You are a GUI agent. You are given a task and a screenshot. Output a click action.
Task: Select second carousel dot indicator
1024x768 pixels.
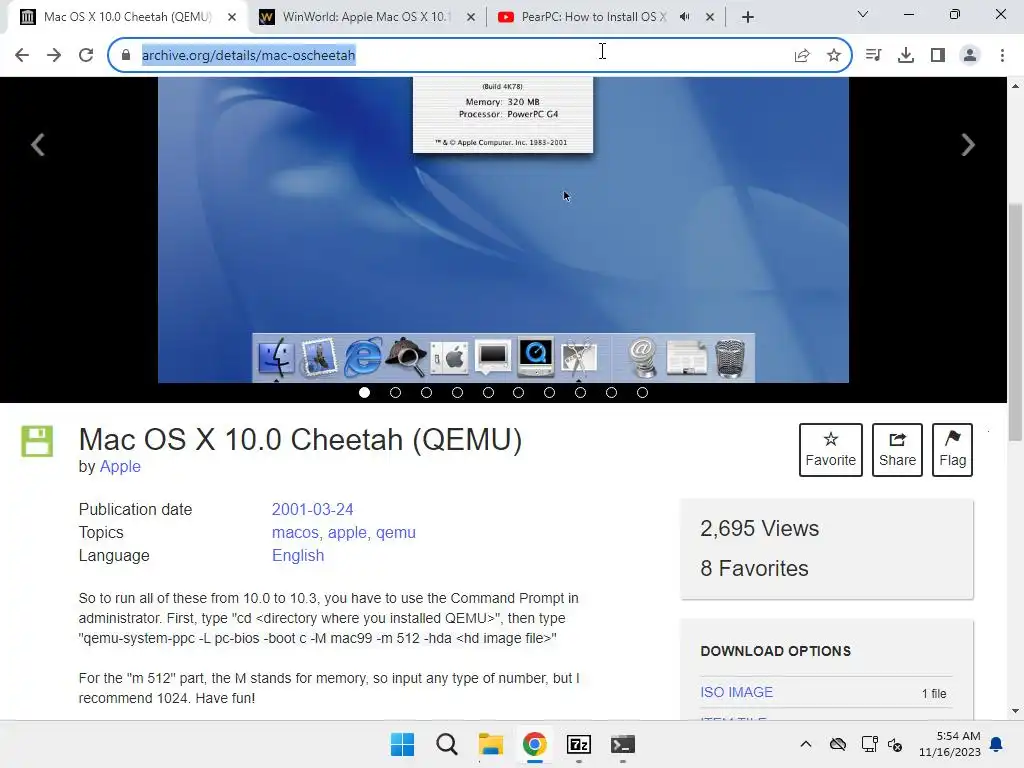coord(395,392)
